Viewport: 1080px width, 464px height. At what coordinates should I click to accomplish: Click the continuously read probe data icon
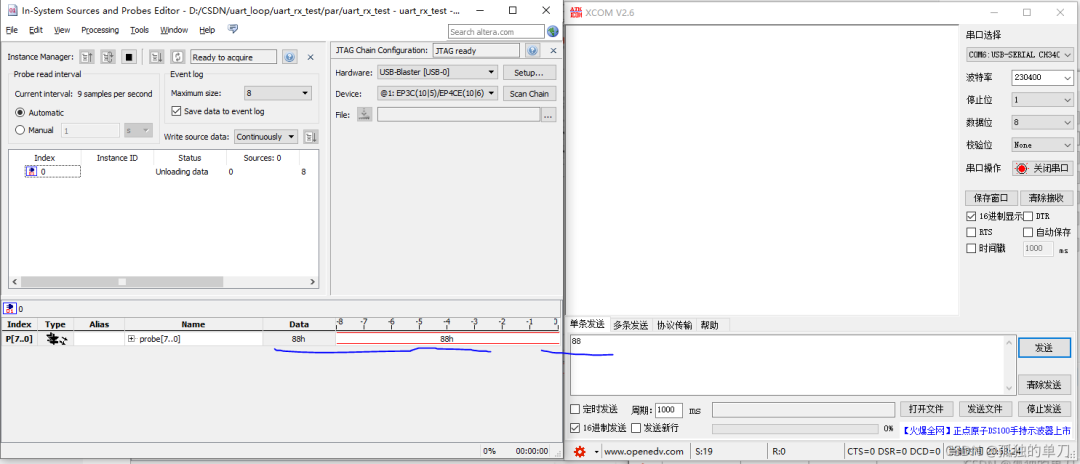pyautogui.click(x=108, y=57)
